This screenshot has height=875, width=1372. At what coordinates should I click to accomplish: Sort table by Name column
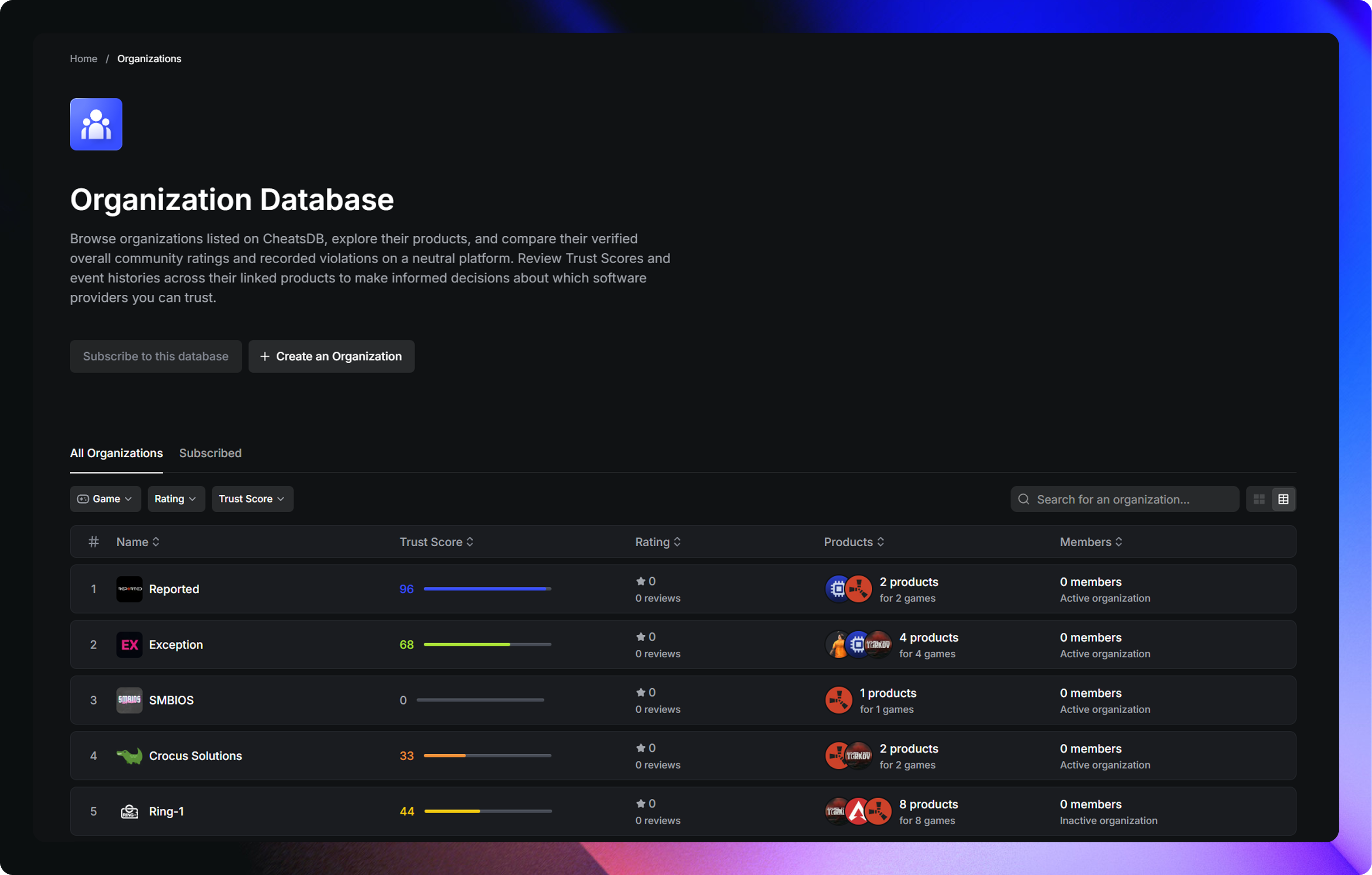pyautogui.click(x=138, y=542)
